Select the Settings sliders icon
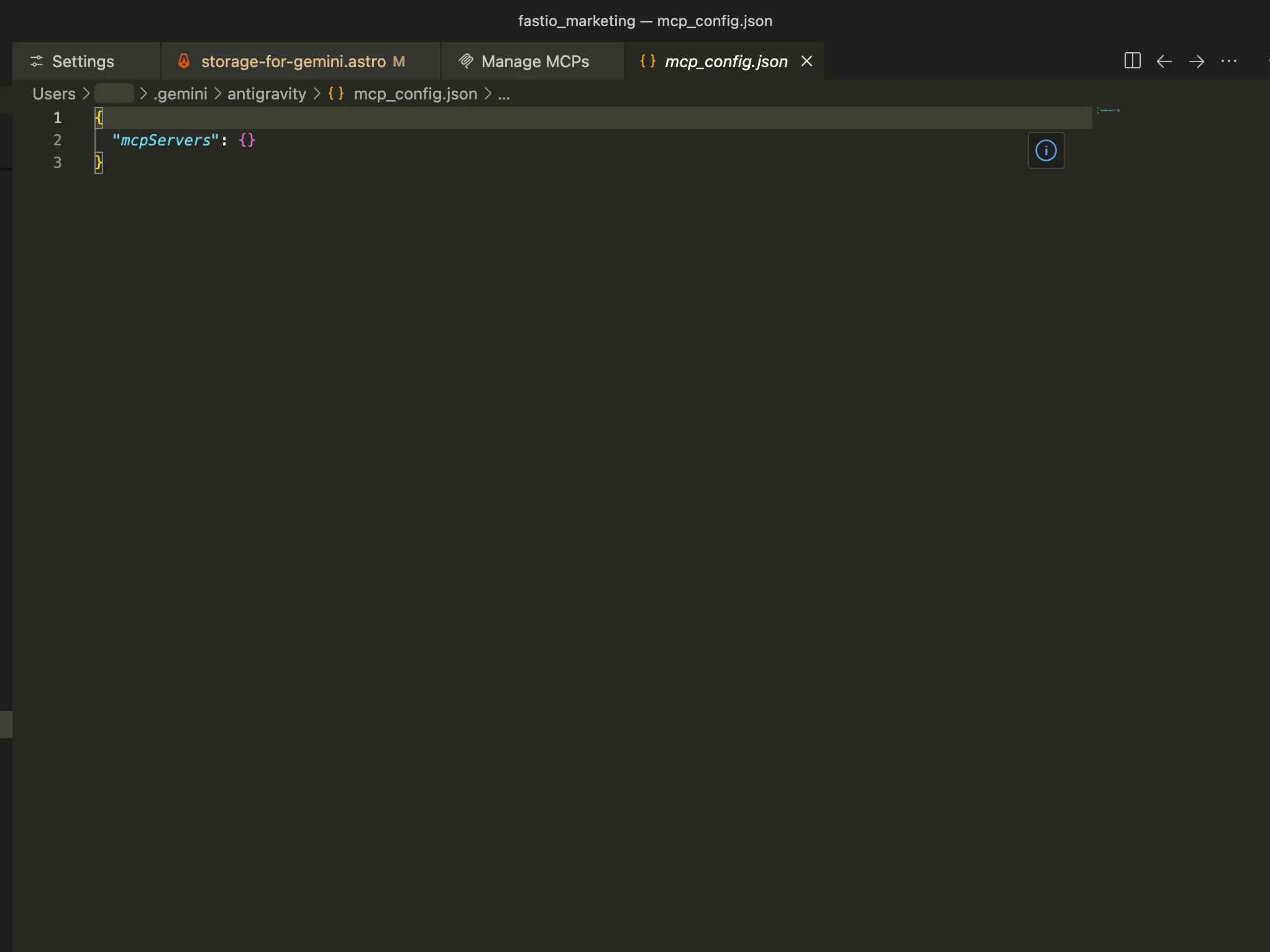The image size is (1270, 952). (37, 61)
